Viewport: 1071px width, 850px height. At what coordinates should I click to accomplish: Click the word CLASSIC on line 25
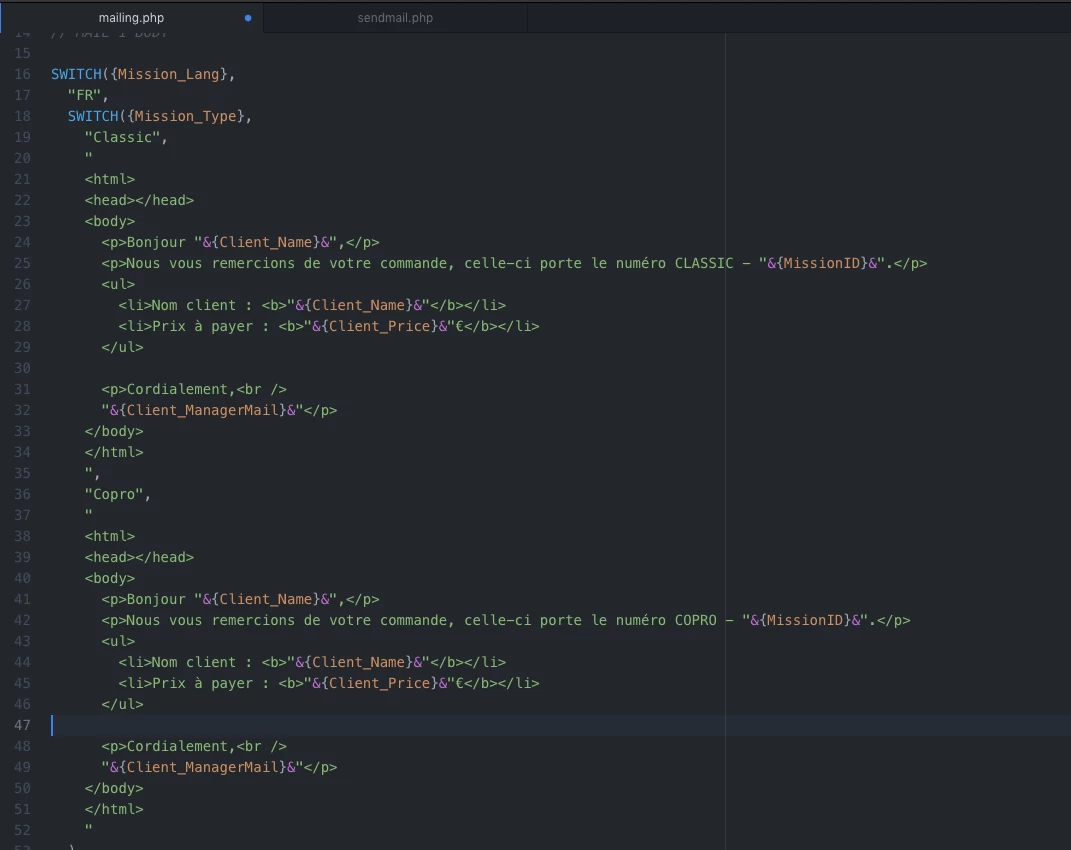pyautogui.click(x=704, y=263)
